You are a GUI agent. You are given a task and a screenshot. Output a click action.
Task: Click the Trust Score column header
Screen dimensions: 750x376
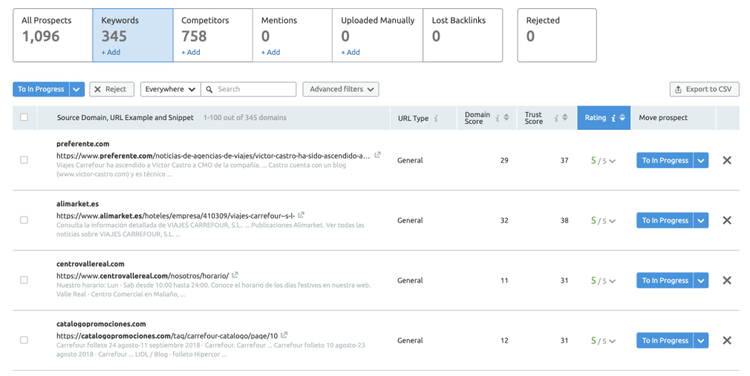pyautogui.click(x=547, y=118)
